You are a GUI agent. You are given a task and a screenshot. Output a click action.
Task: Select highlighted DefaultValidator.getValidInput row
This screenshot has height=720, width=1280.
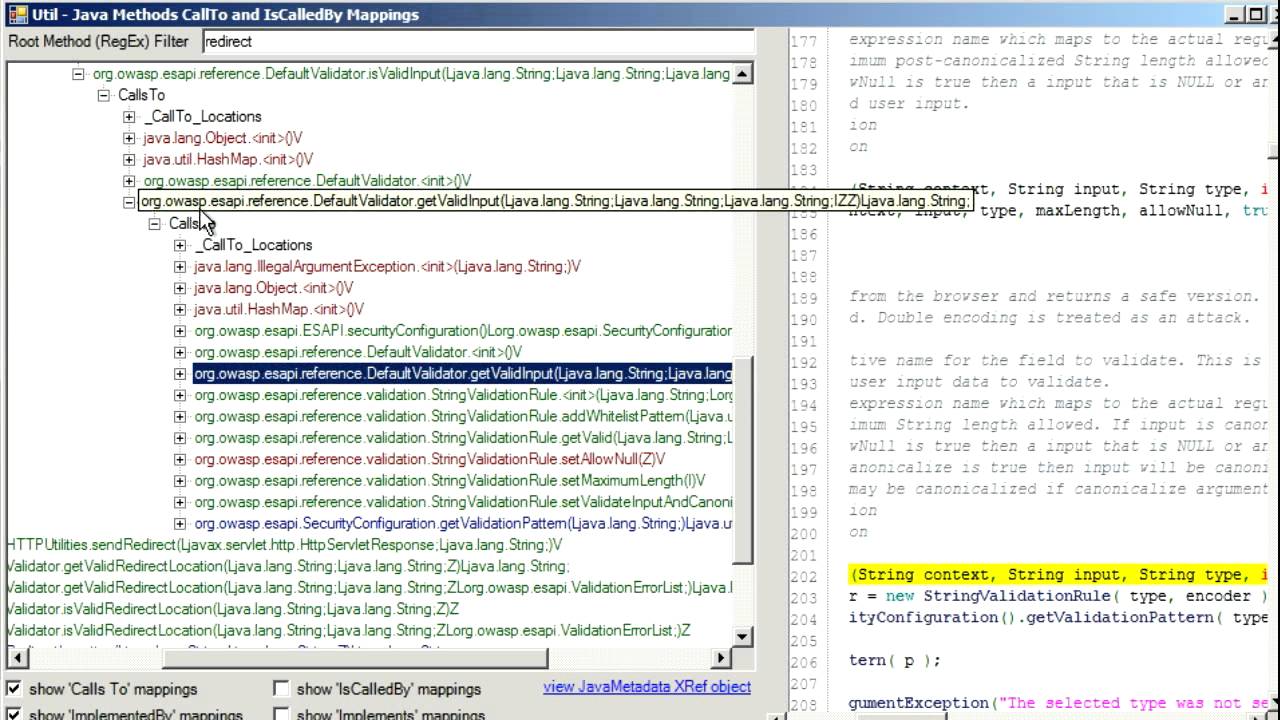[x=463, y=374]
